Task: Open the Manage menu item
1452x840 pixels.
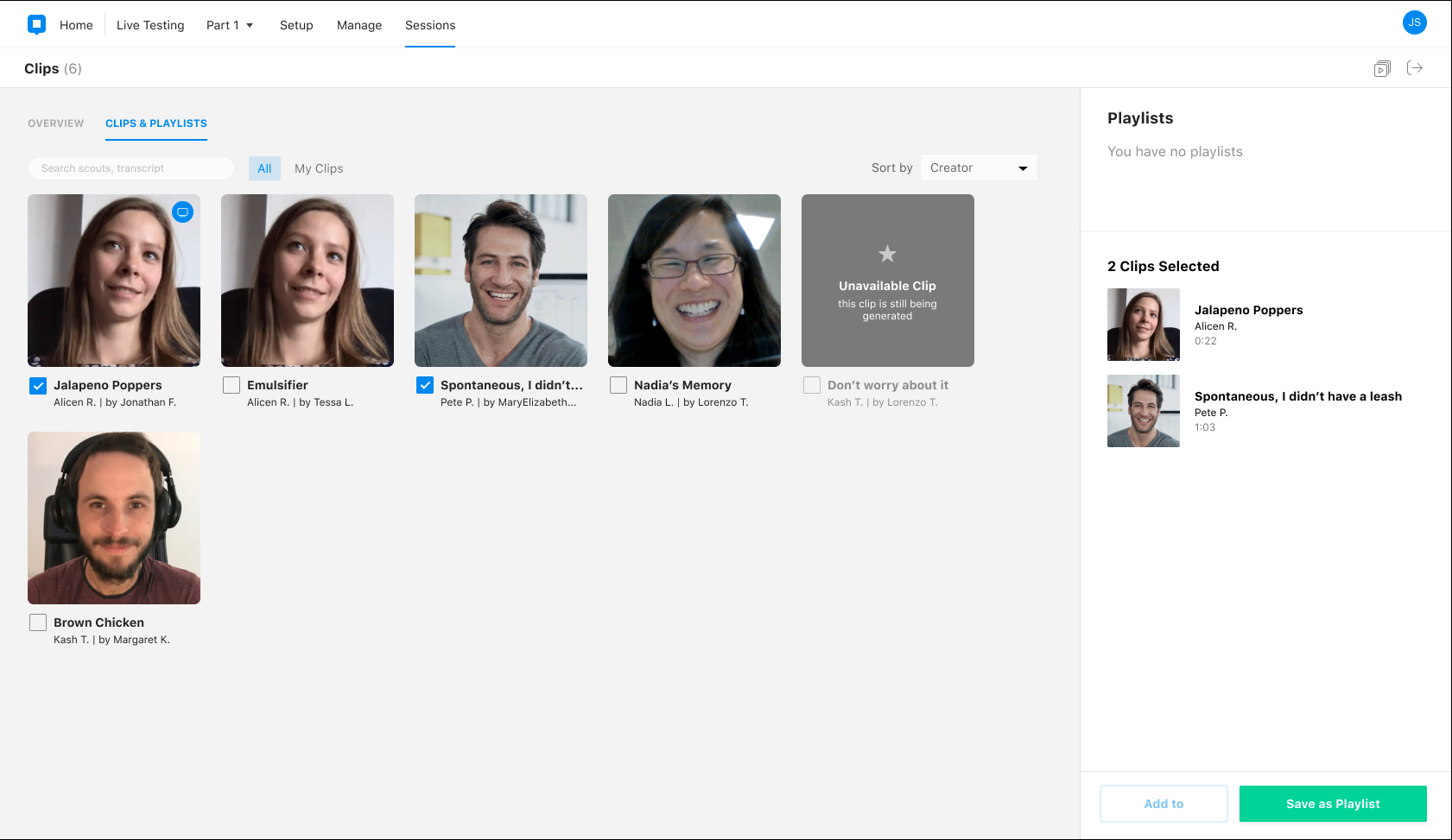Action: point(359,25)
